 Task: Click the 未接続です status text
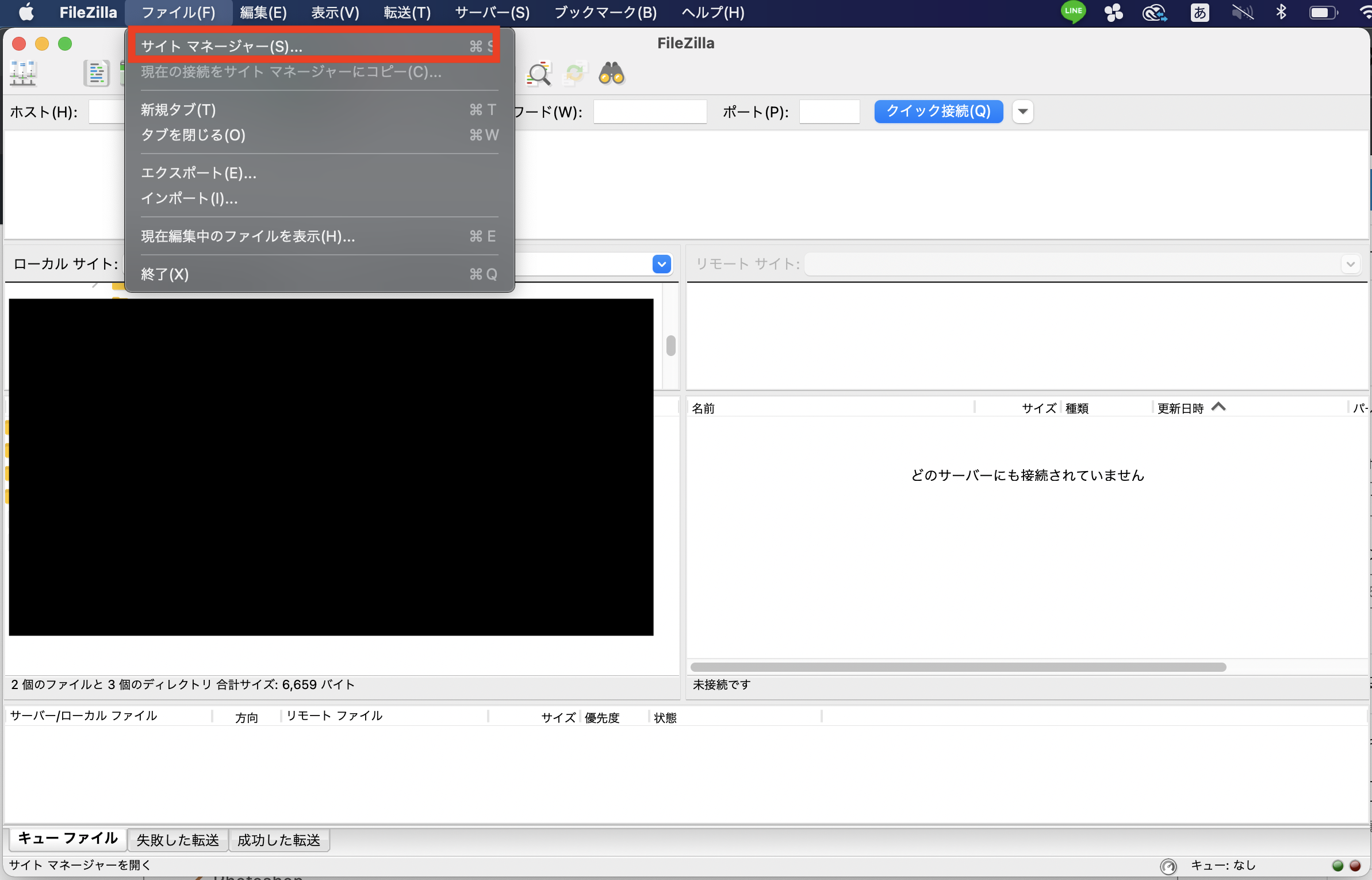coord(722,684)
